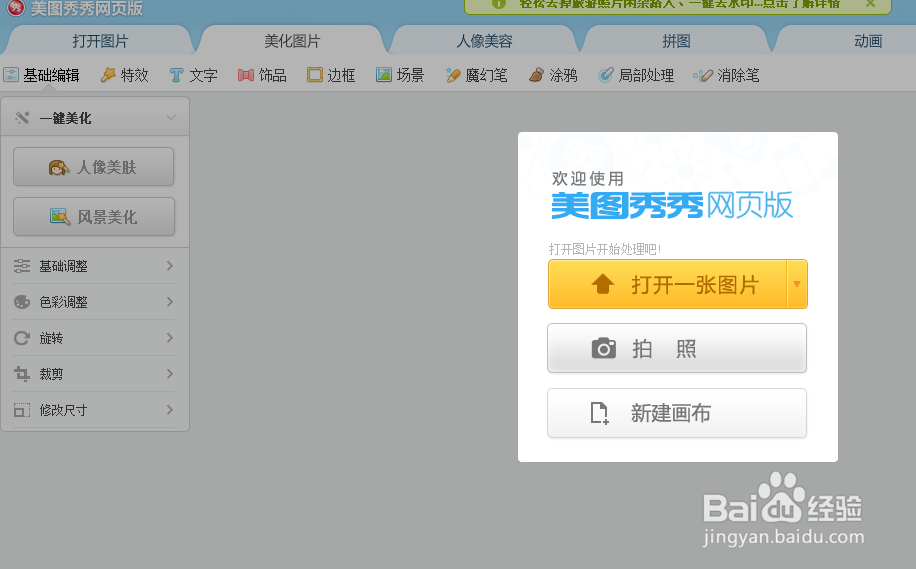916x569 pixels.
Task: Open dropdown arrow beside 打开一张图片
Action: click(797, 284)
